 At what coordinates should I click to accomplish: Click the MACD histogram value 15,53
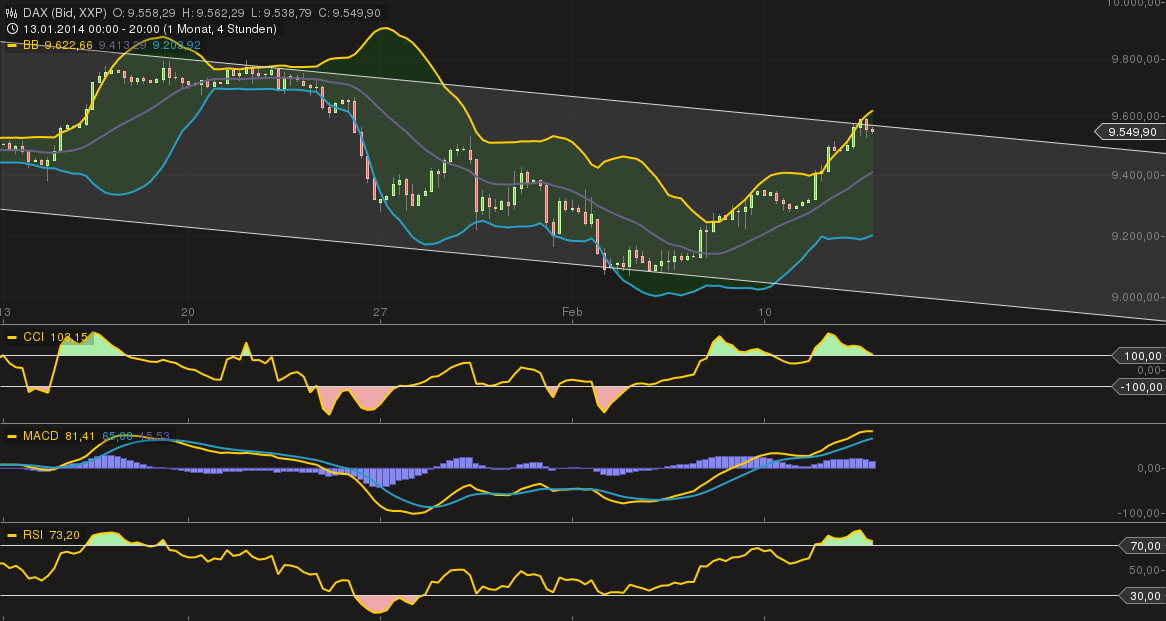coord(154,436)
